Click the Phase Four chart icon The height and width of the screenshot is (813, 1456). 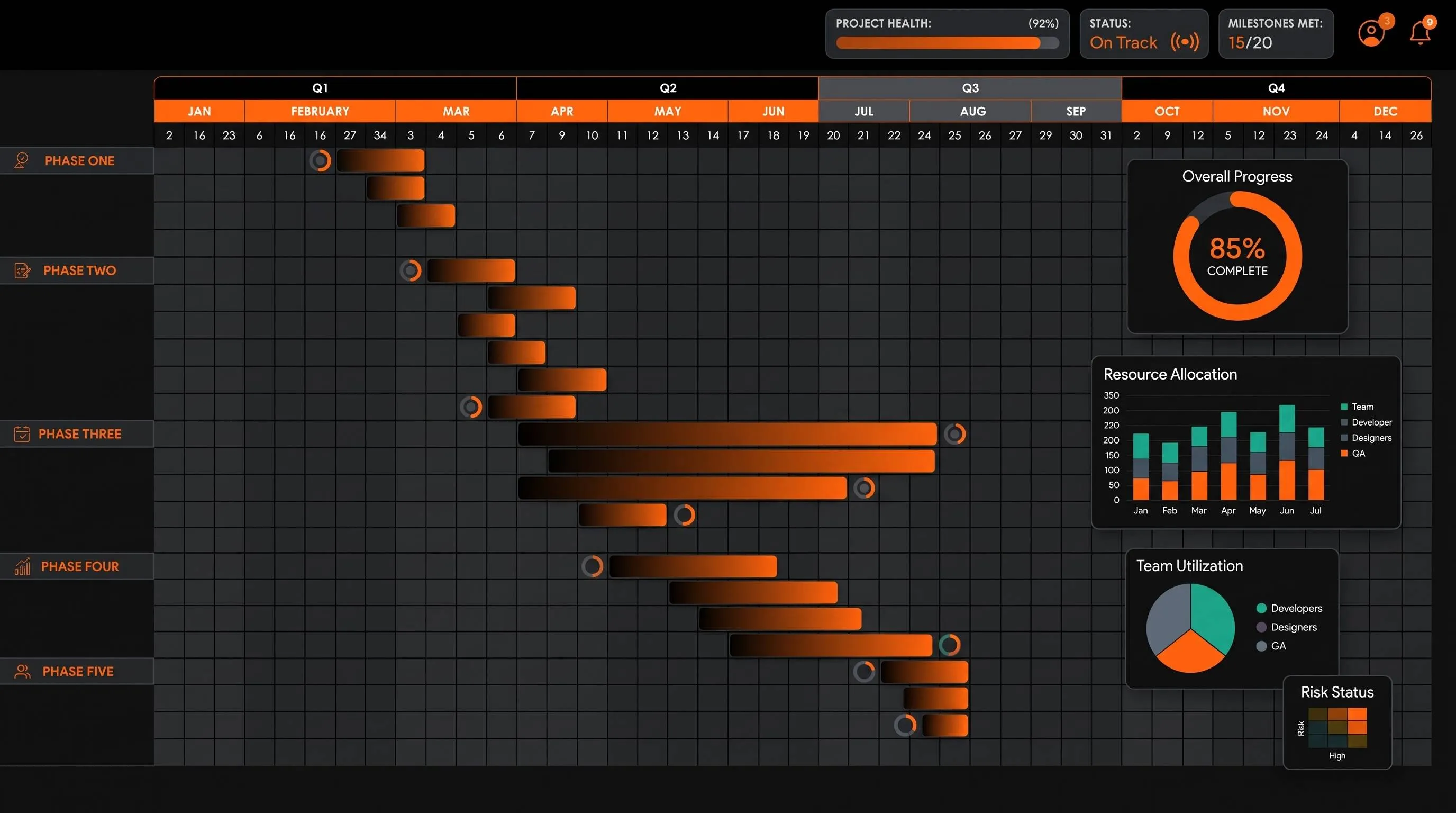click(x=22, y=566)
